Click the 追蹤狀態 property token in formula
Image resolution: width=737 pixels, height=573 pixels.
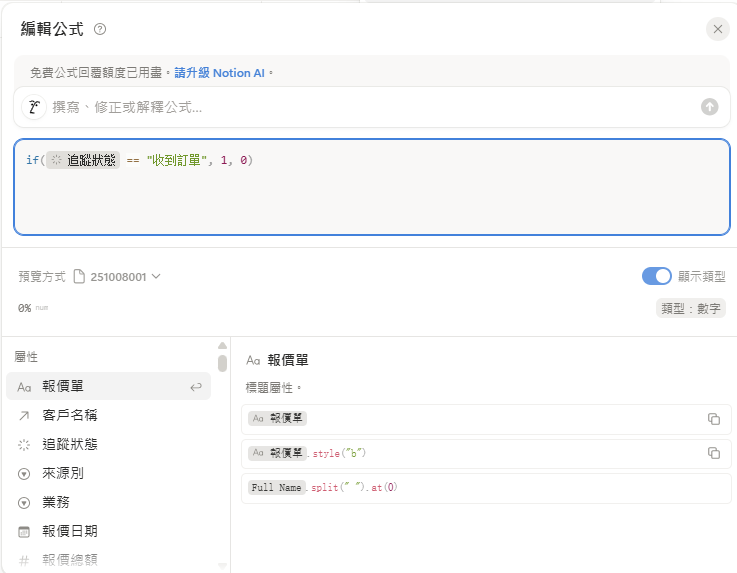(x=83, y=160)
